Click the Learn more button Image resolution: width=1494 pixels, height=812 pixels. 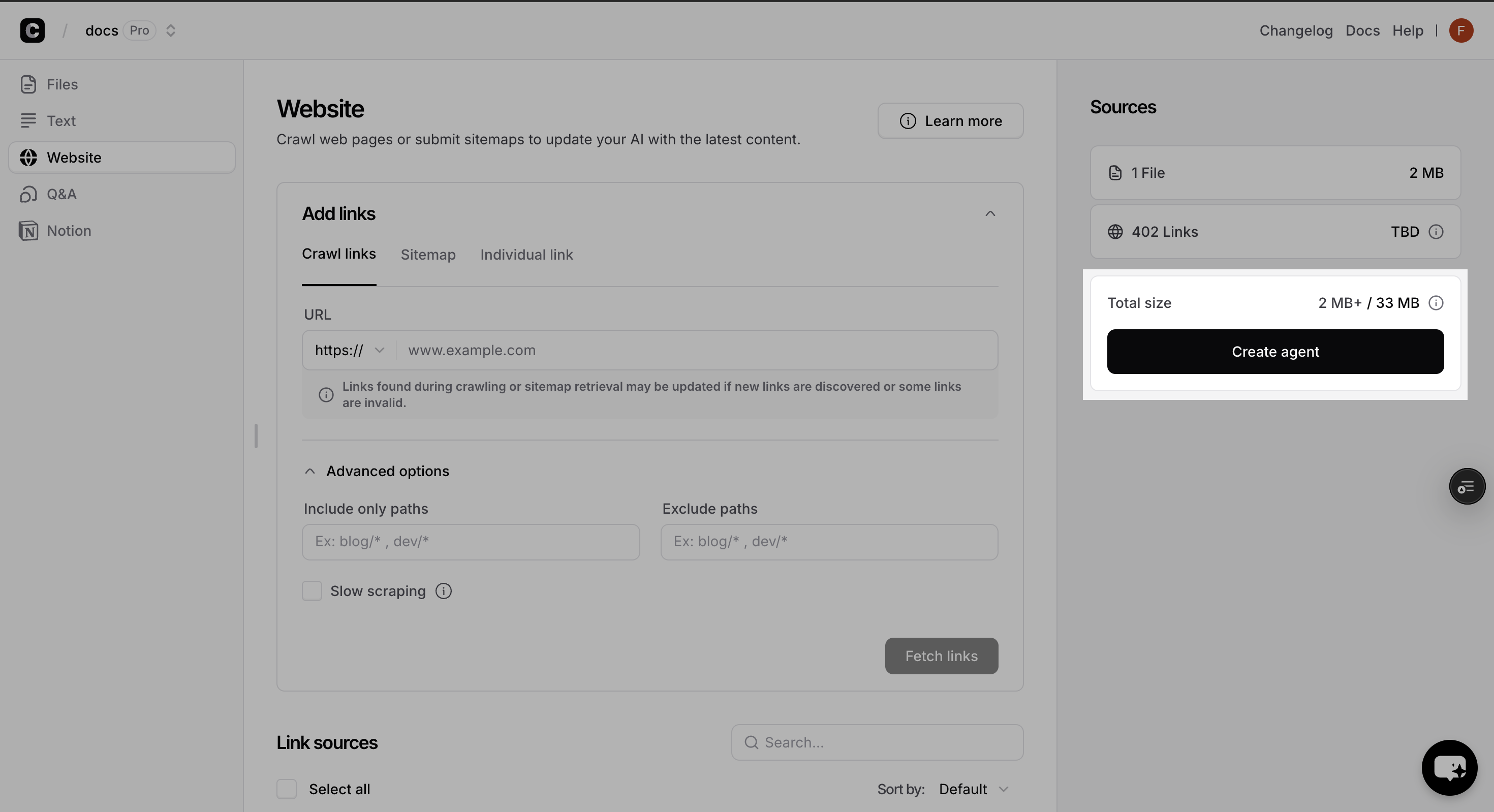950,120
